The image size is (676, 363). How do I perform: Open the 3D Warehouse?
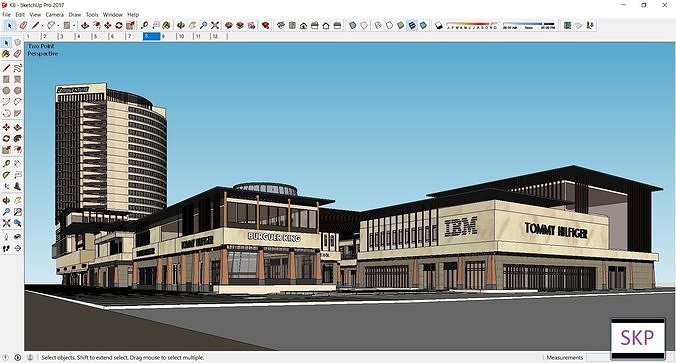[x=228, y=25]
